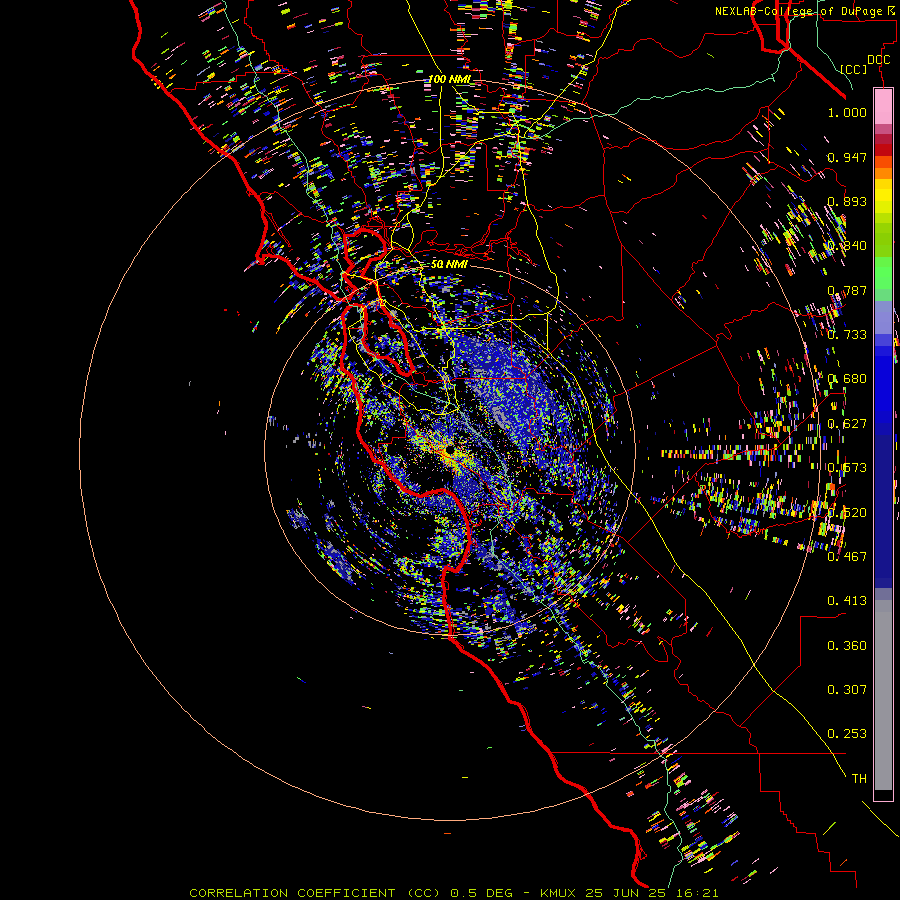Click the DCC label above the color scale
900x900 pixels.
pyautogui.click(x=878, y=60)
